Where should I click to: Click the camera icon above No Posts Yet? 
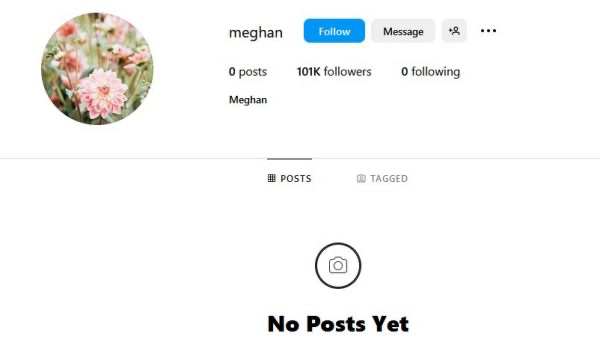[x=338, y=265]
